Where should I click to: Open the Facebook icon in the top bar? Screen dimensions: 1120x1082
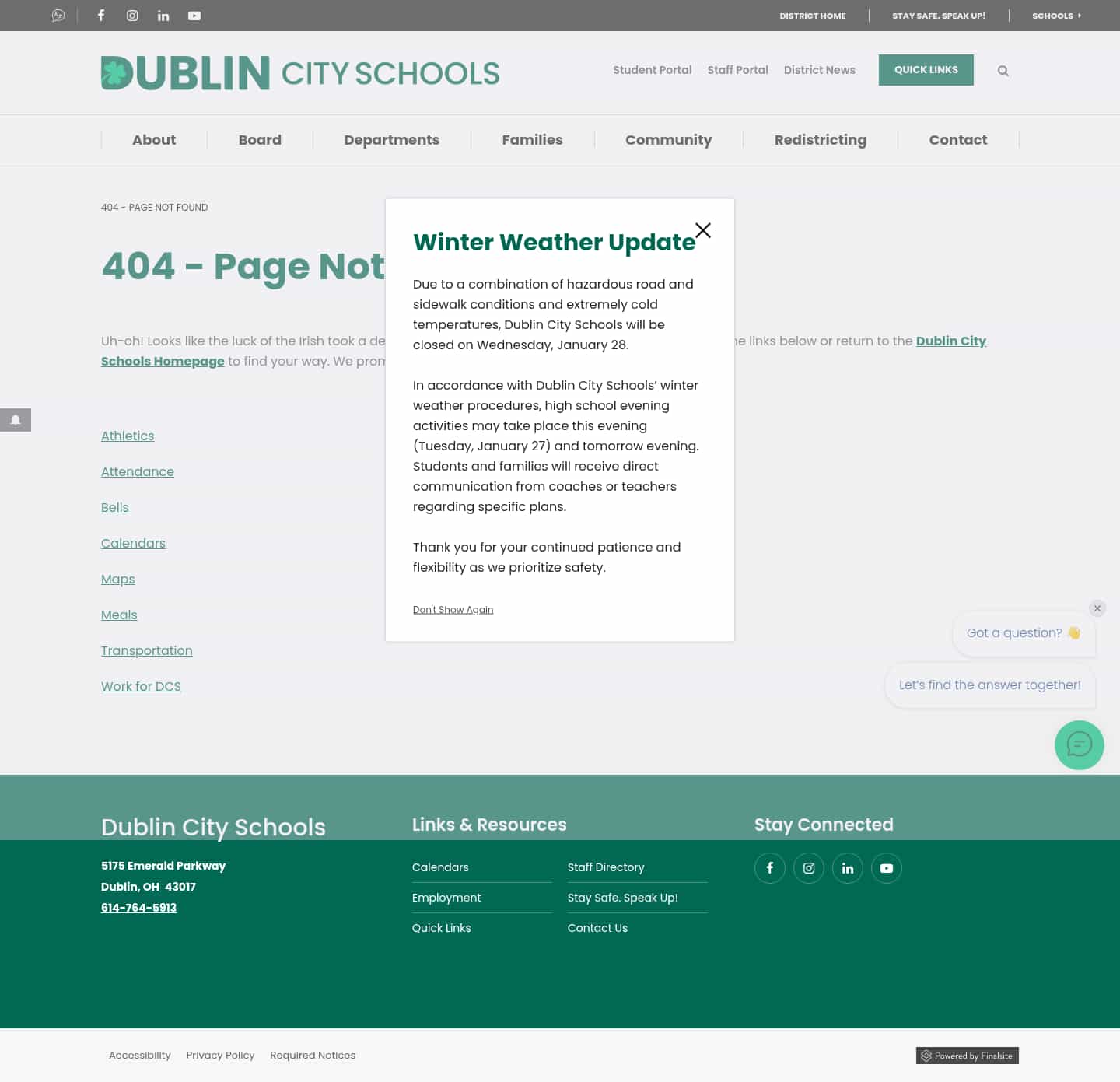point(101,16)
